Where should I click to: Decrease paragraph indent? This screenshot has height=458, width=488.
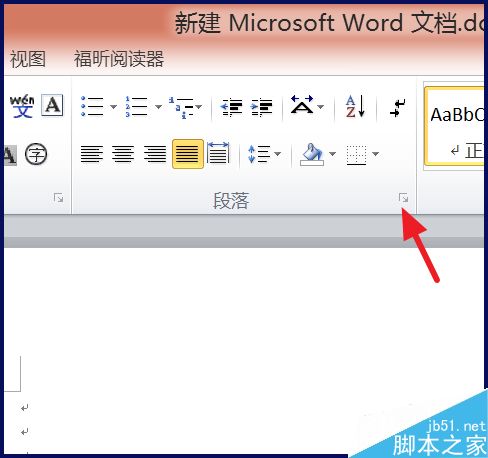[x=232, y=107]
